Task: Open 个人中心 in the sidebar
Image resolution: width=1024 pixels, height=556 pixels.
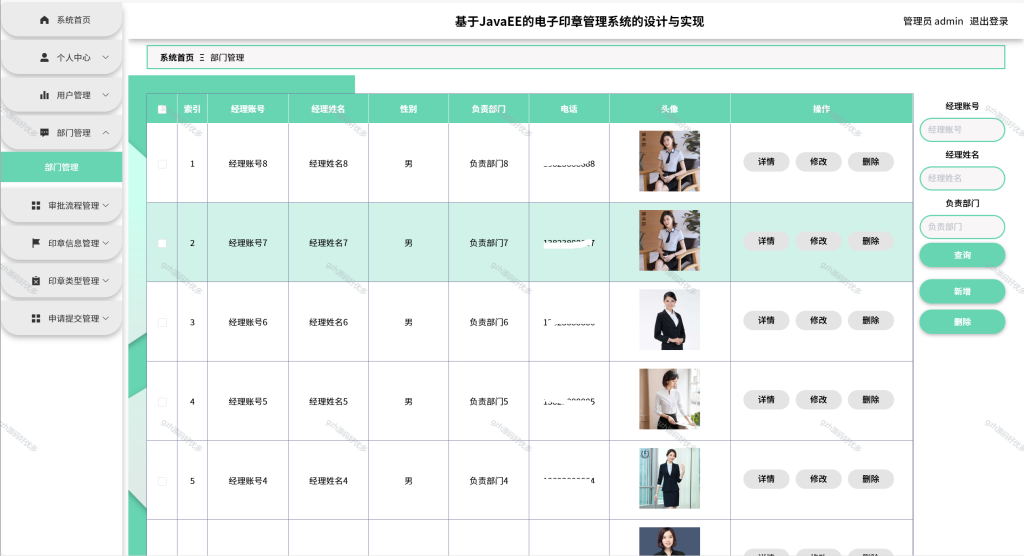Action: click(x=61, y=57)
